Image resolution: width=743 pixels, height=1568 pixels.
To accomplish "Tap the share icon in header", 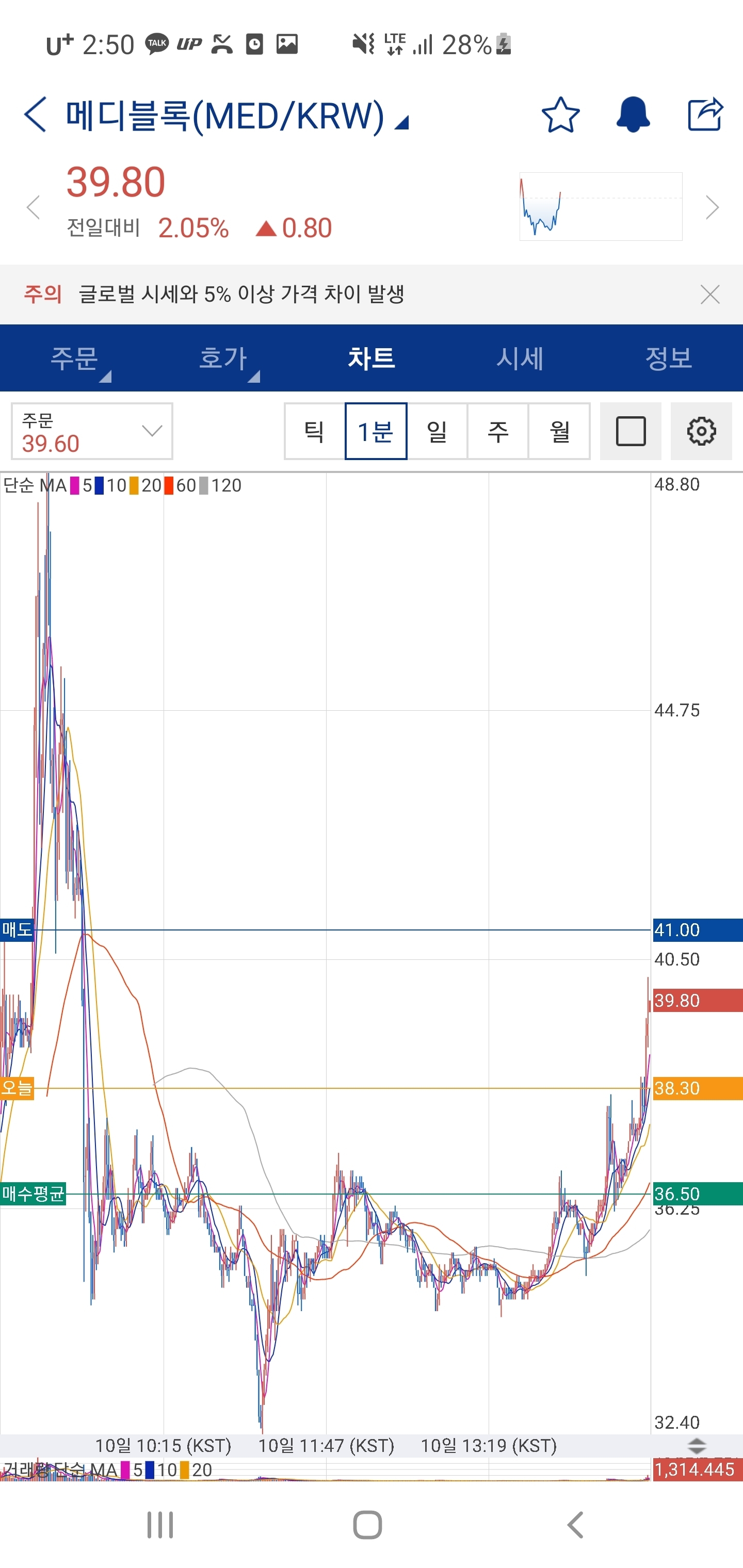I will (705, 115).
